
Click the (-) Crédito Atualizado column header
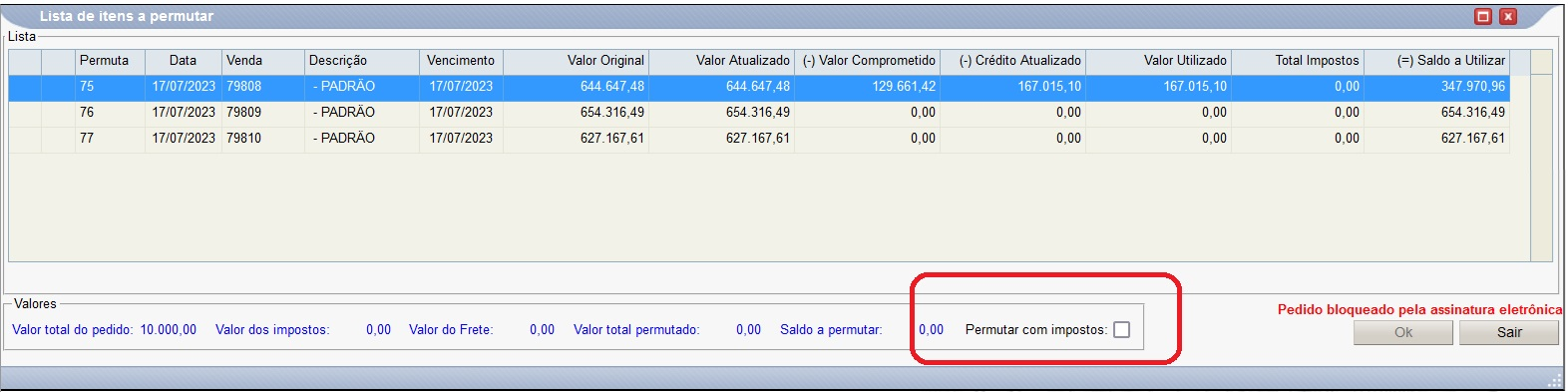pyautogui.click(x=1012, y=61)
